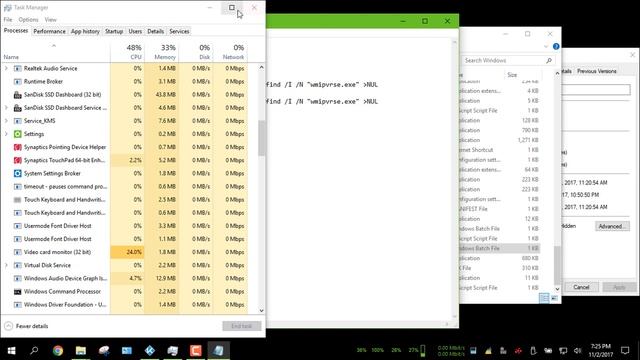Click Apply in the Properties dialog
640x360 pixels.
(619, 287)
